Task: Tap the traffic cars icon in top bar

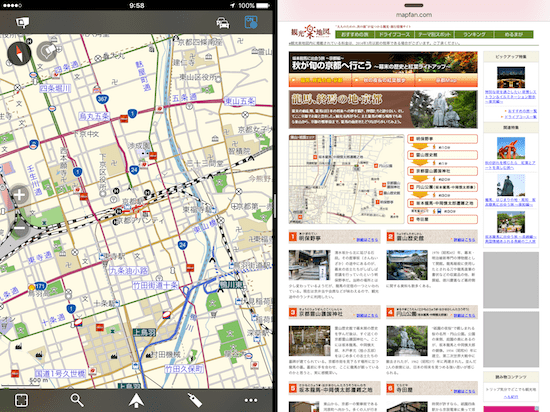Action: coord(223,23)
